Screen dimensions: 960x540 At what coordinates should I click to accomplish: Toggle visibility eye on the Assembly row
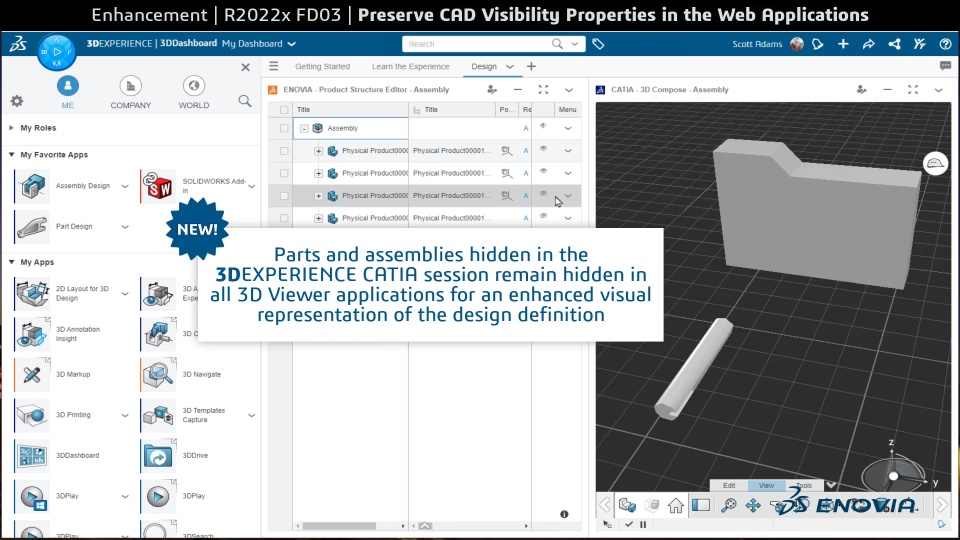pyautogui.click(x=543, y=126)
